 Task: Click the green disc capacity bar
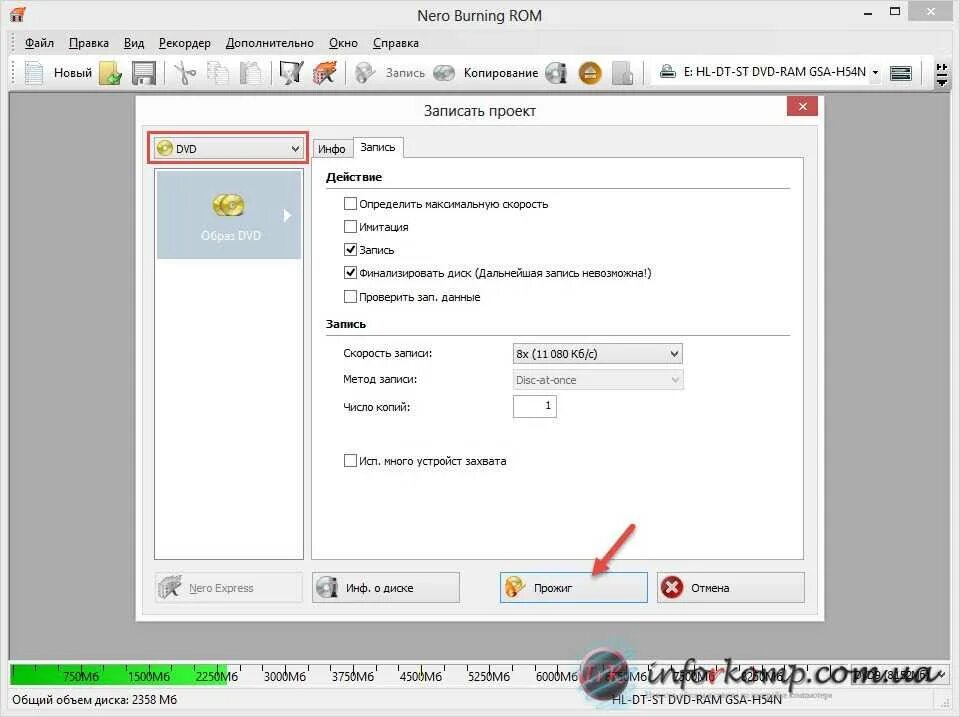(x=119, y=674)
